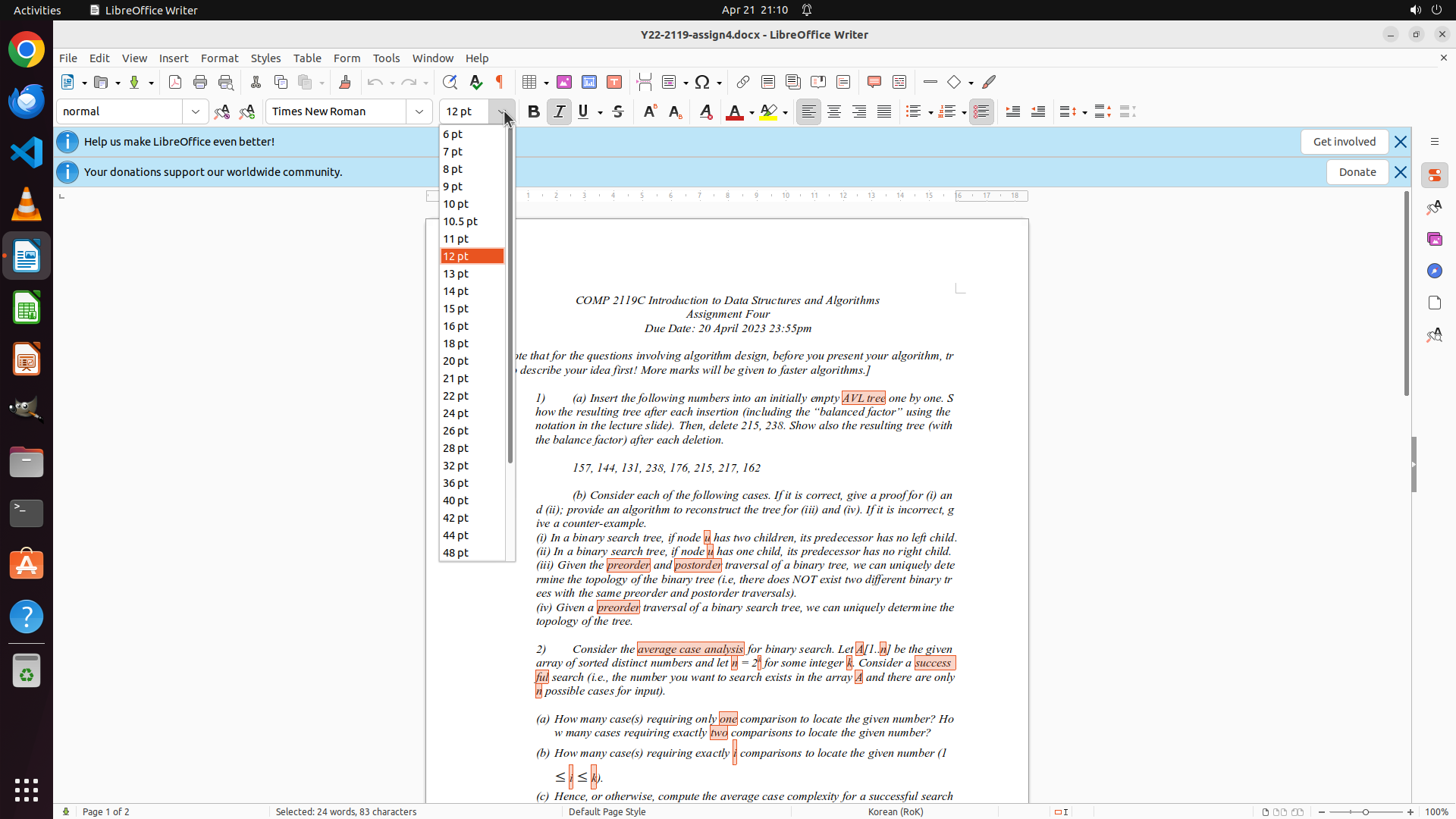Open Find and Replace tool

click(x=450, y=82)
